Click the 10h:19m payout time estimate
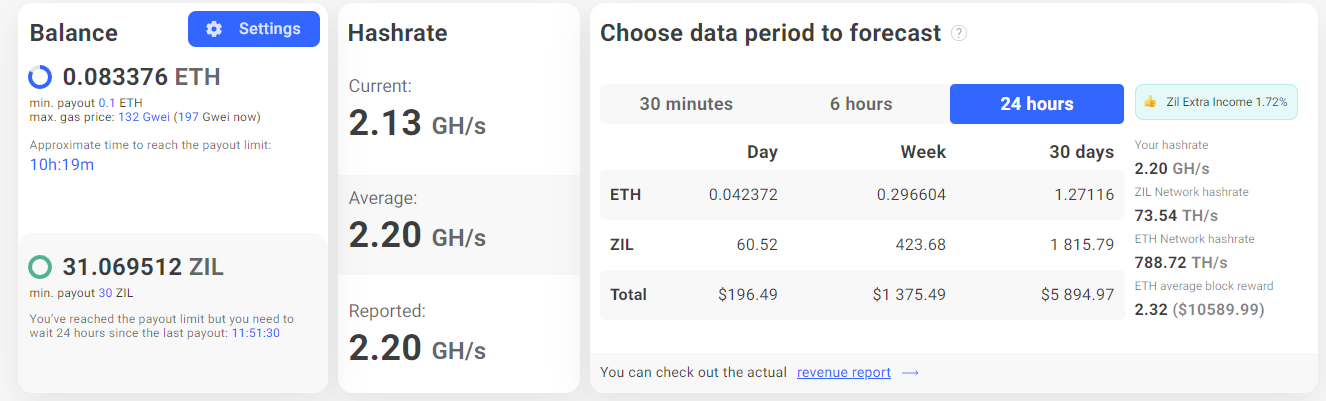 (x=62, y=164)
